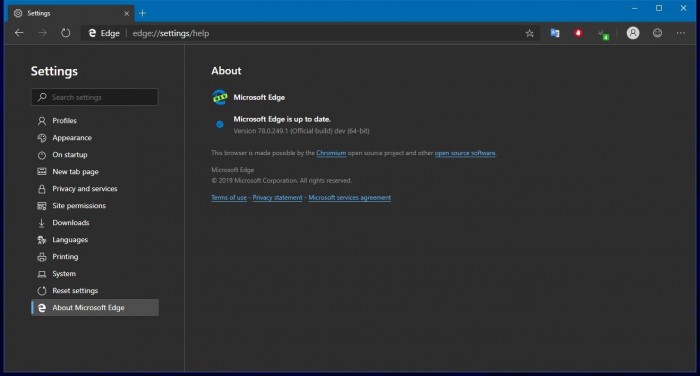This screenshot has height=376, width=700.
Task: Click the Privacy and services lock icon
Action: click(42, 189)
